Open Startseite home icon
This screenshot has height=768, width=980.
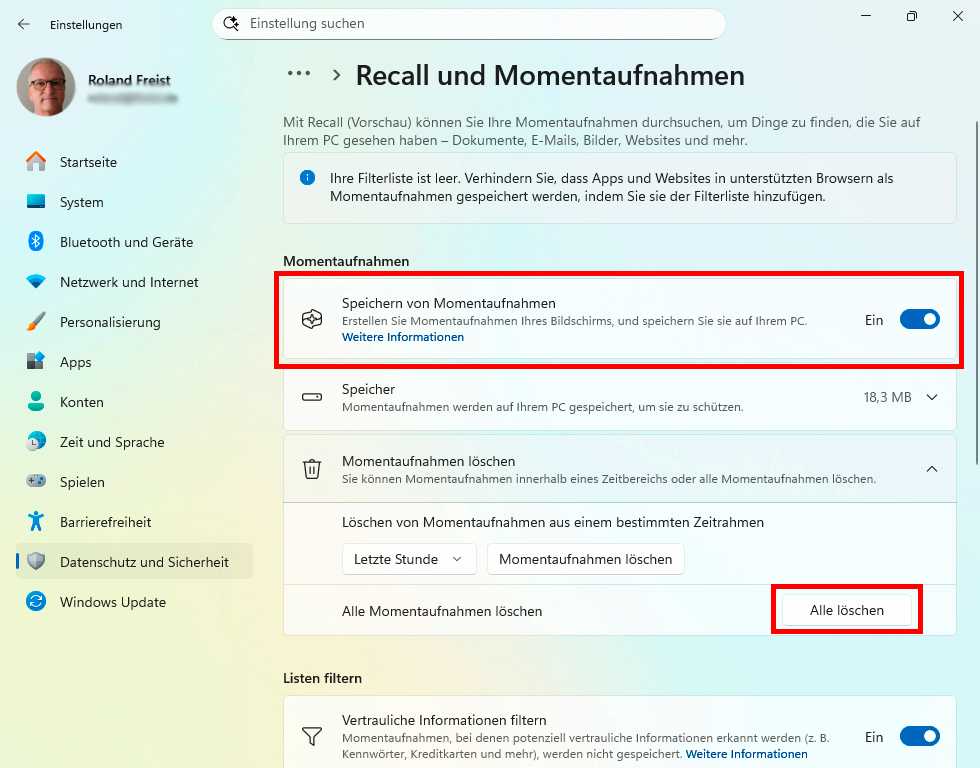point(36,162)
